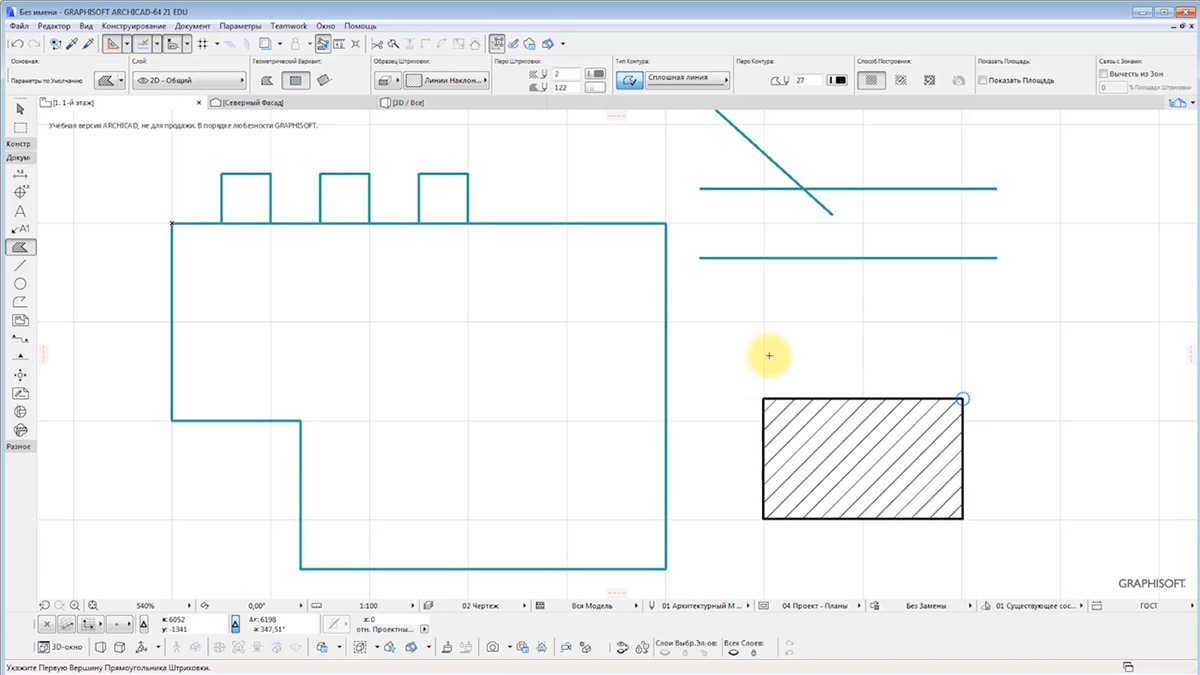Select the eyedropper pick-up parameters icon
The width and height of the screenshot is (1200, 675).
pos(72,44)
